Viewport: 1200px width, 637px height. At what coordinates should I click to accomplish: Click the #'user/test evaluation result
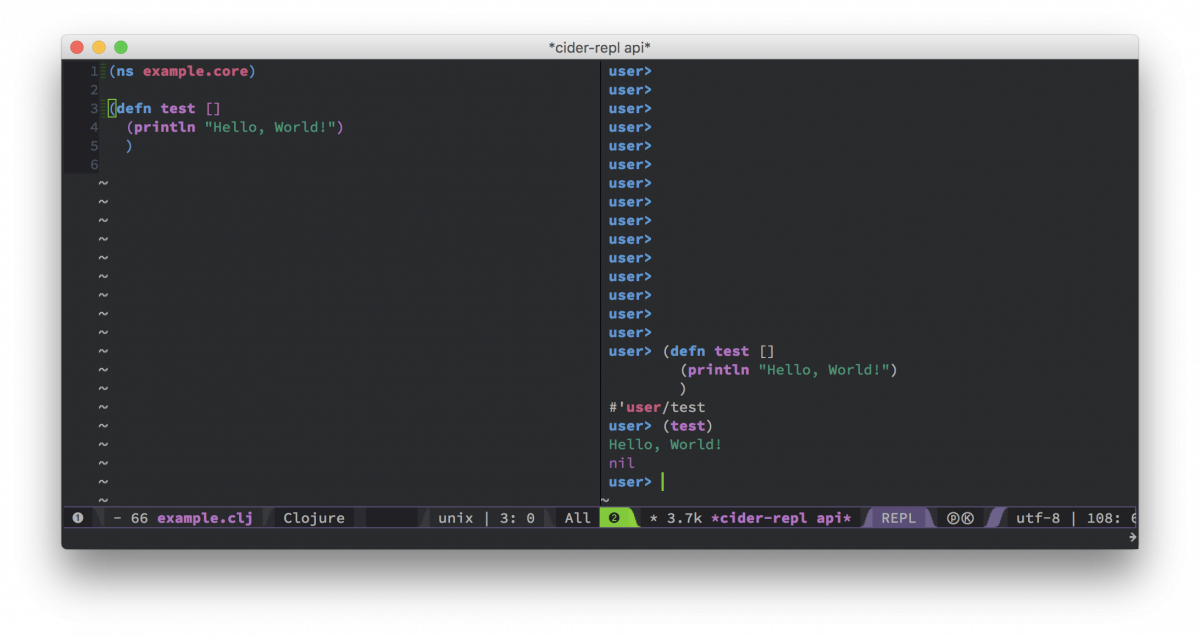(656, 406)
